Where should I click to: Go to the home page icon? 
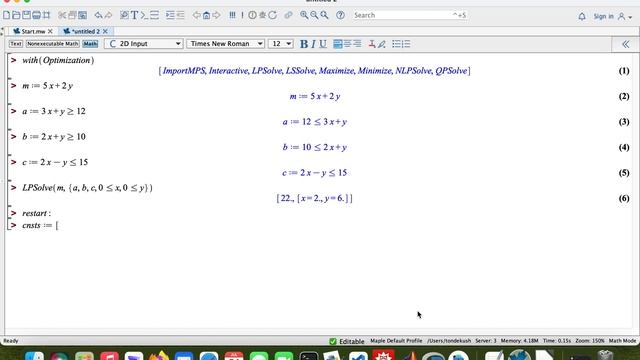[x=207, y=15]
